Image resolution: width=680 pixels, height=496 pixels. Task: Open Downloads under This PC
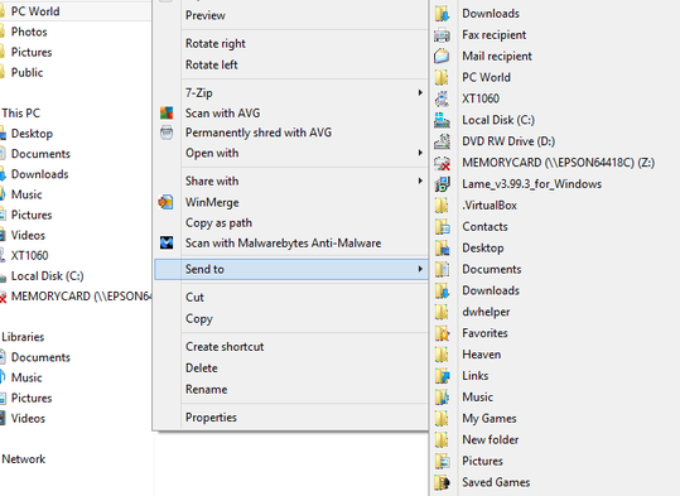click(39, 174)
